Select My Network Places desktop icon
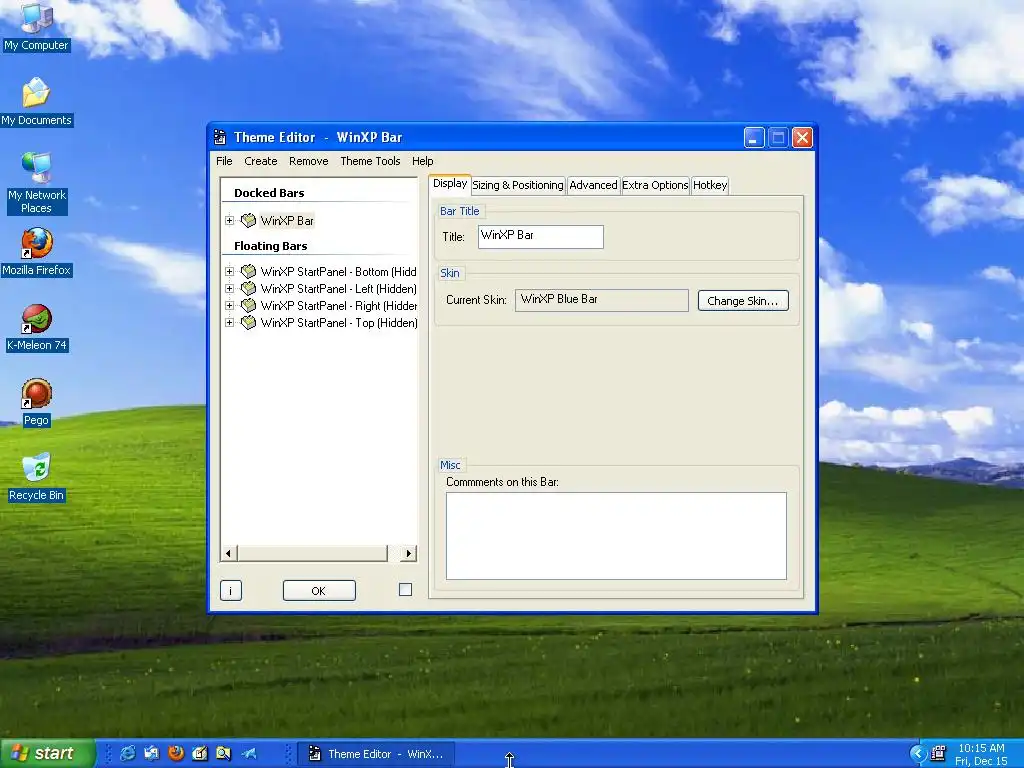The height and width of the screenshot is (768, 1024). tap(36, 183)
